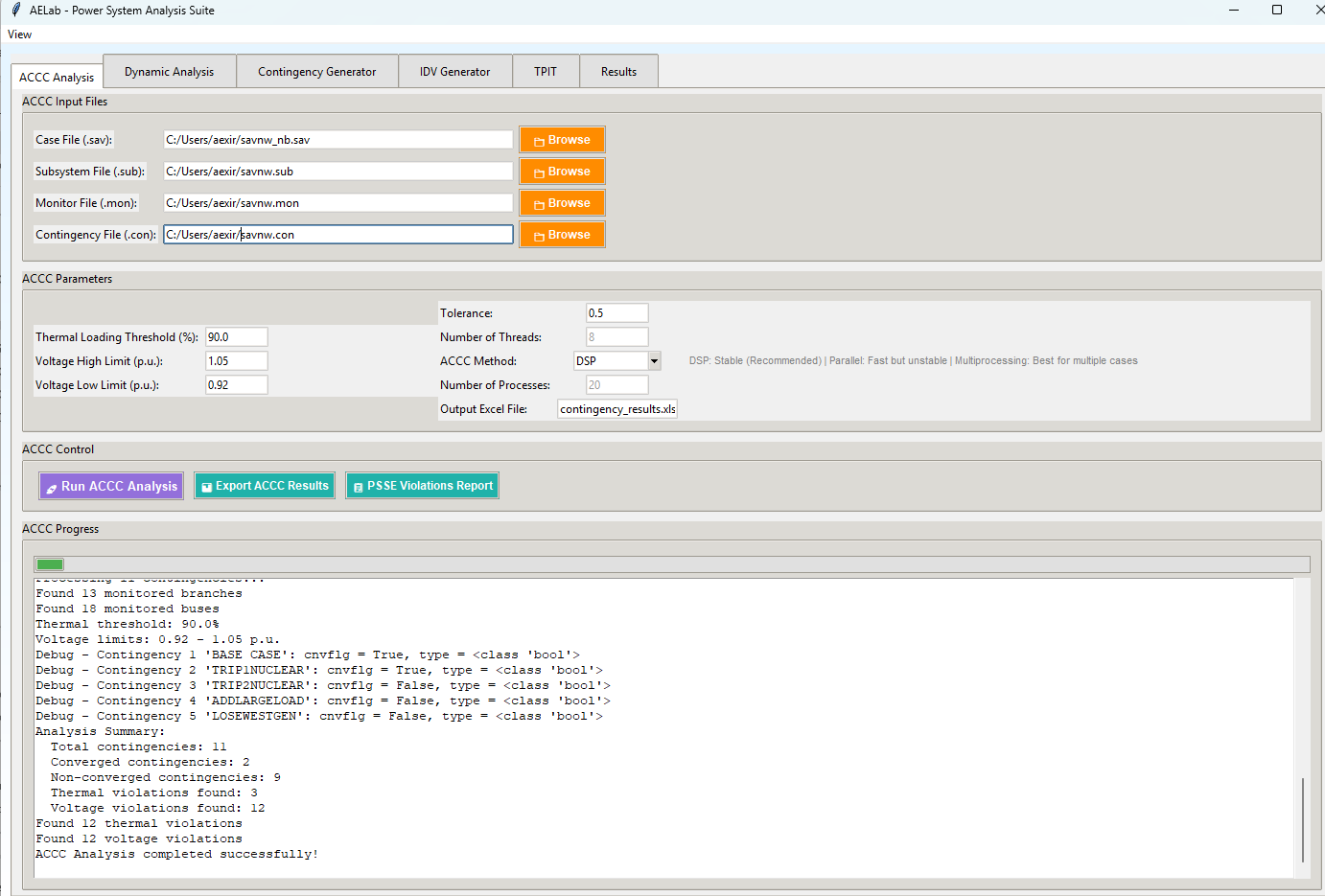Export the ACCC results
This screenshot has width=1325, height=896.
264,485
